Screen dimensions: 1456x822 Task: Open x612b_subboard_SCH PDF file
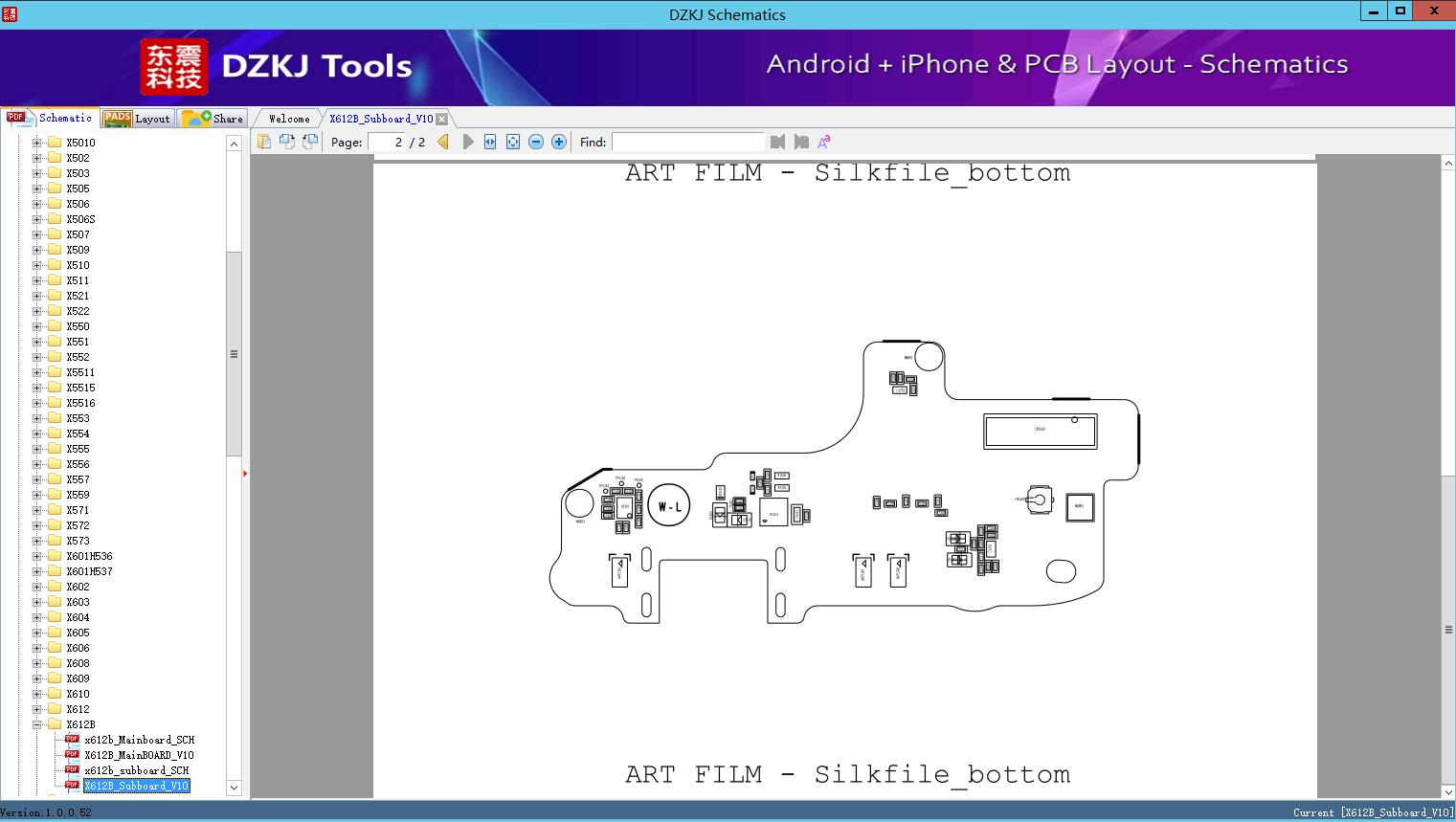[x=136, y=770]
